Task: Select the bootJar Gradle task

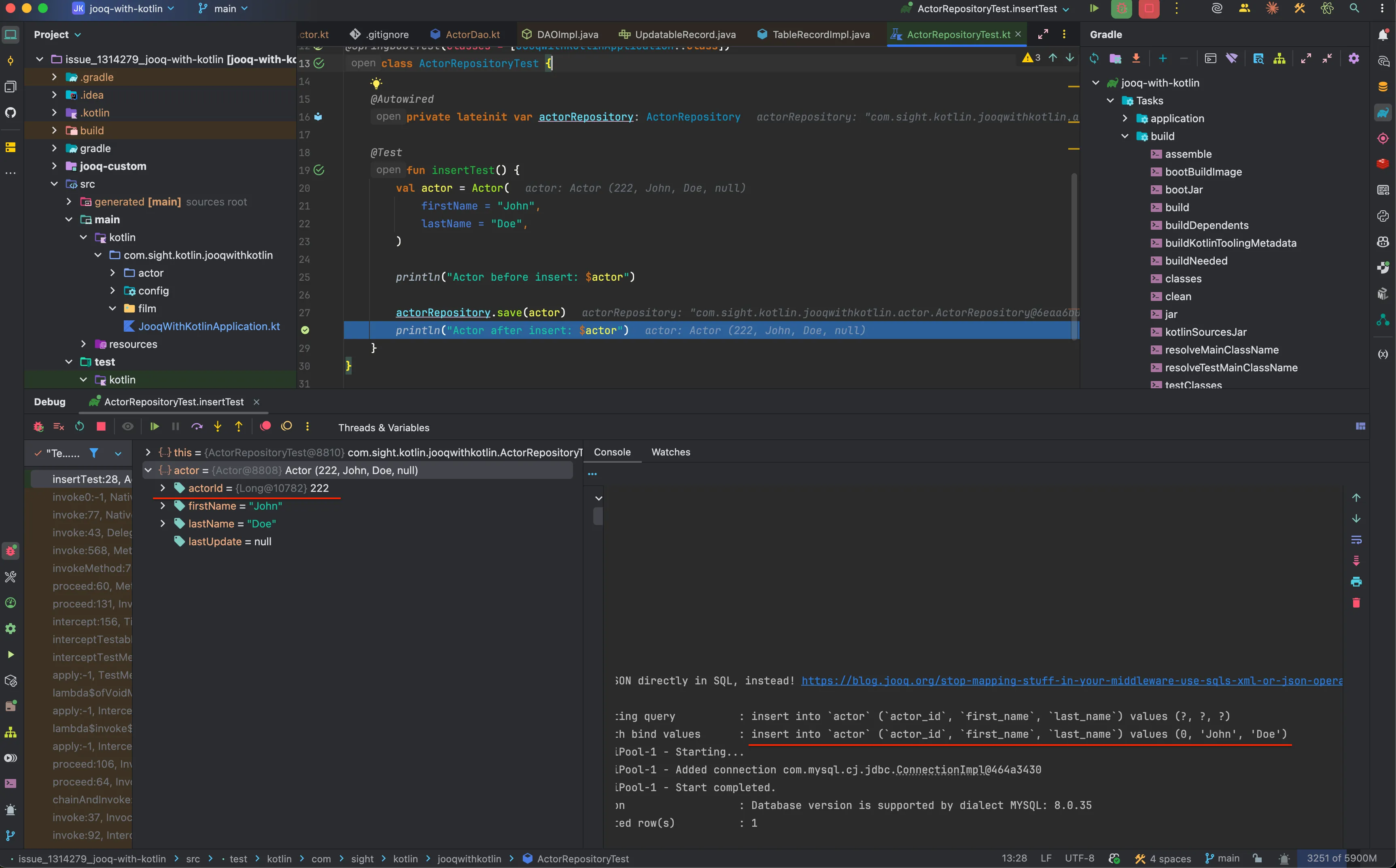Action: [1184, 189]
